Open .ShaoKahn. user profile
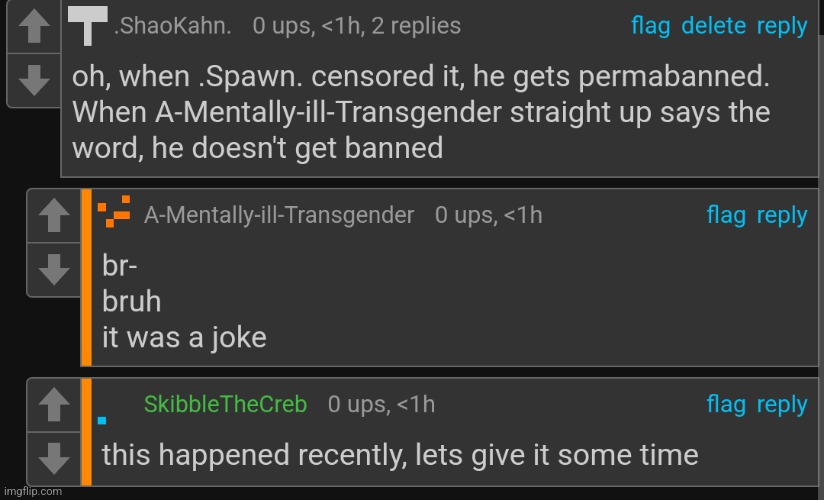Image resolution: width=824 pixels, height=500 pixels. pyautogui.click(x=173, y=26)
